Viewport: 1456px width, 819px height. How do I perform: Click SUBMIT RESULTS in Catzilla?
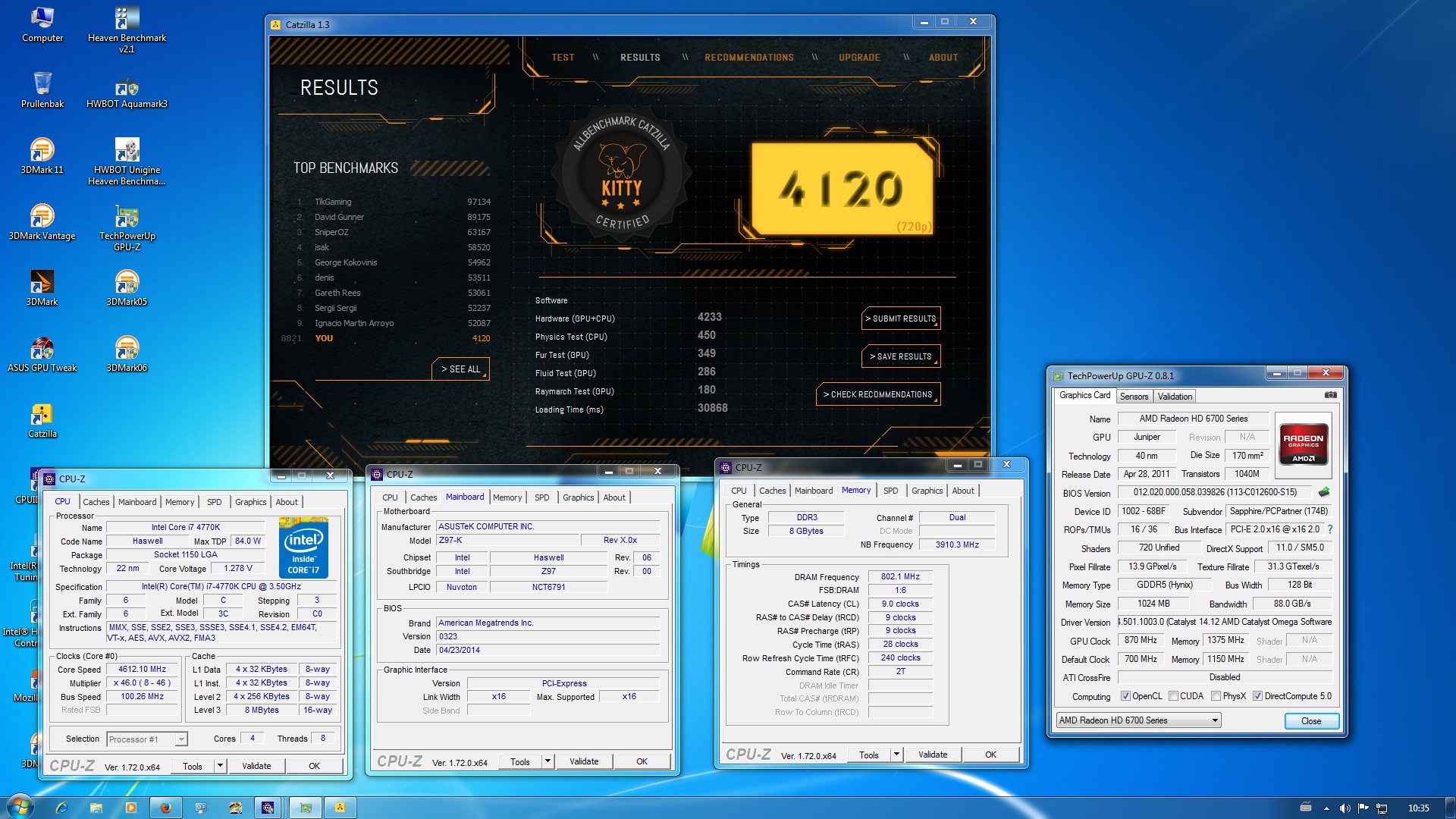coord(901,319)
